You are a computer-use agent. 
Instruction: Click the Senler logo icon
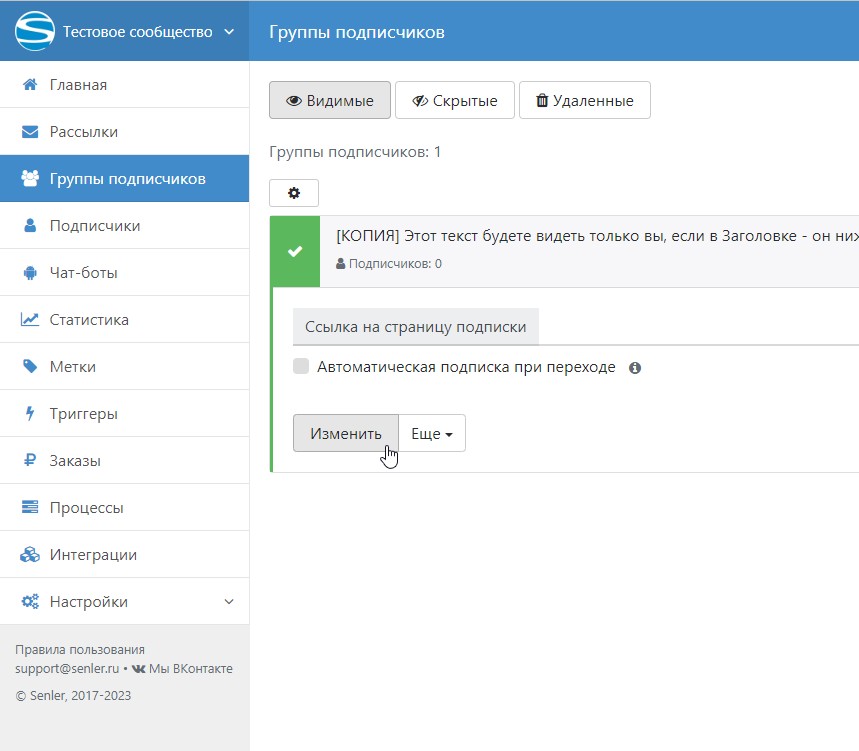[34, 31]
